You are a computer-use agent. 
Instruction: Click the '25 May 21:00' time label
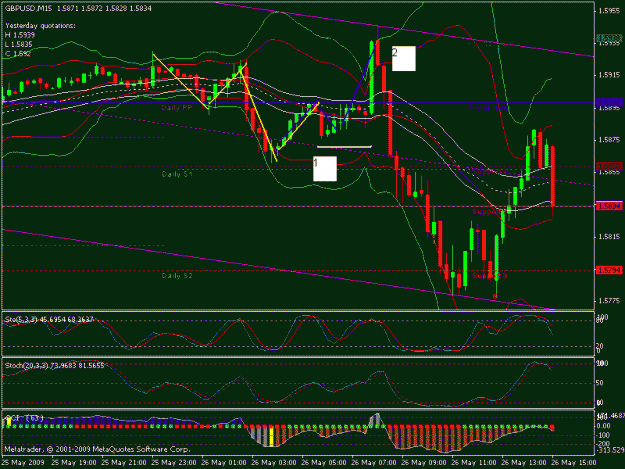tap(124, 463)
